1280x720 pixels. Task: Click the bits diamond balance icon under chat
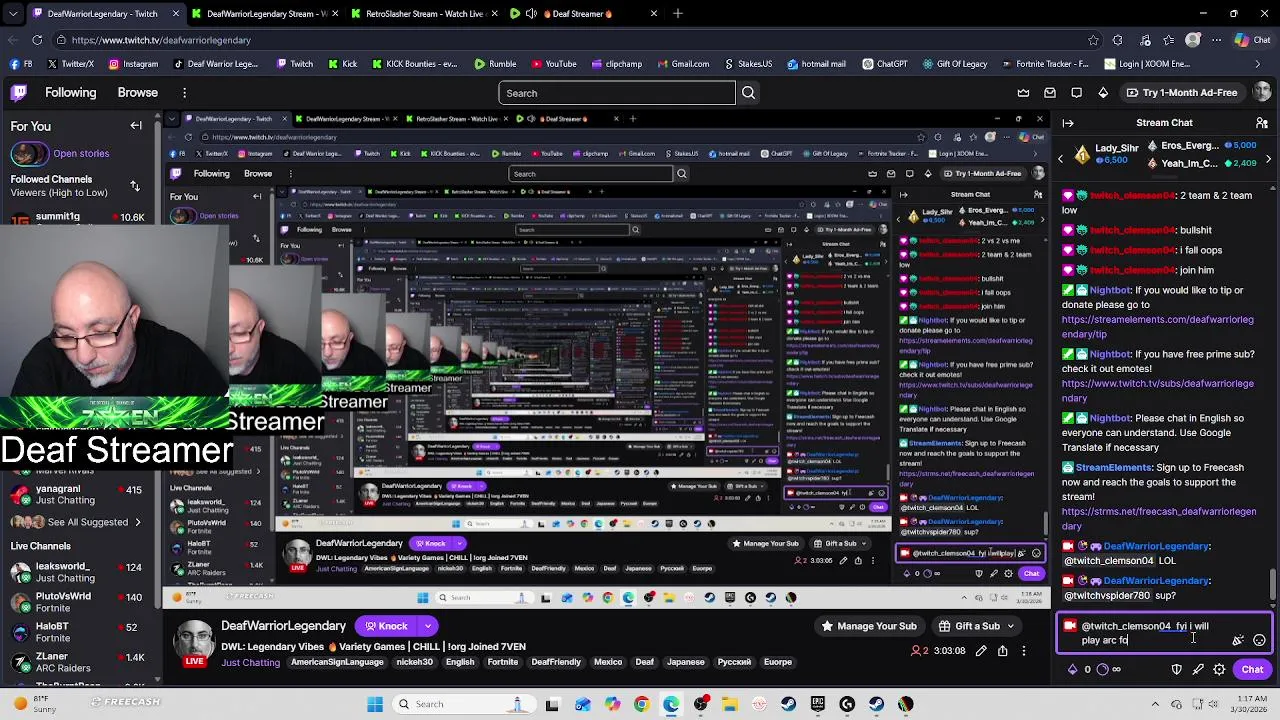(1073, 669)
